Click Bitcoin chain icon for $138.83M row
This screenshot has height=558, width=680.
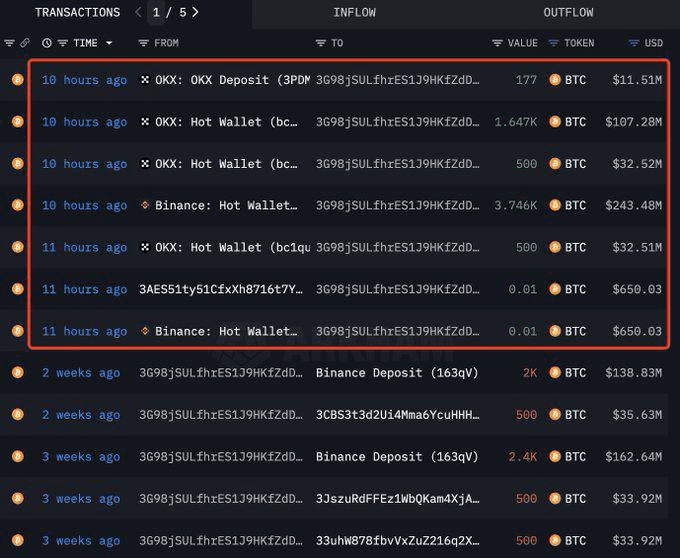point(18,372)
